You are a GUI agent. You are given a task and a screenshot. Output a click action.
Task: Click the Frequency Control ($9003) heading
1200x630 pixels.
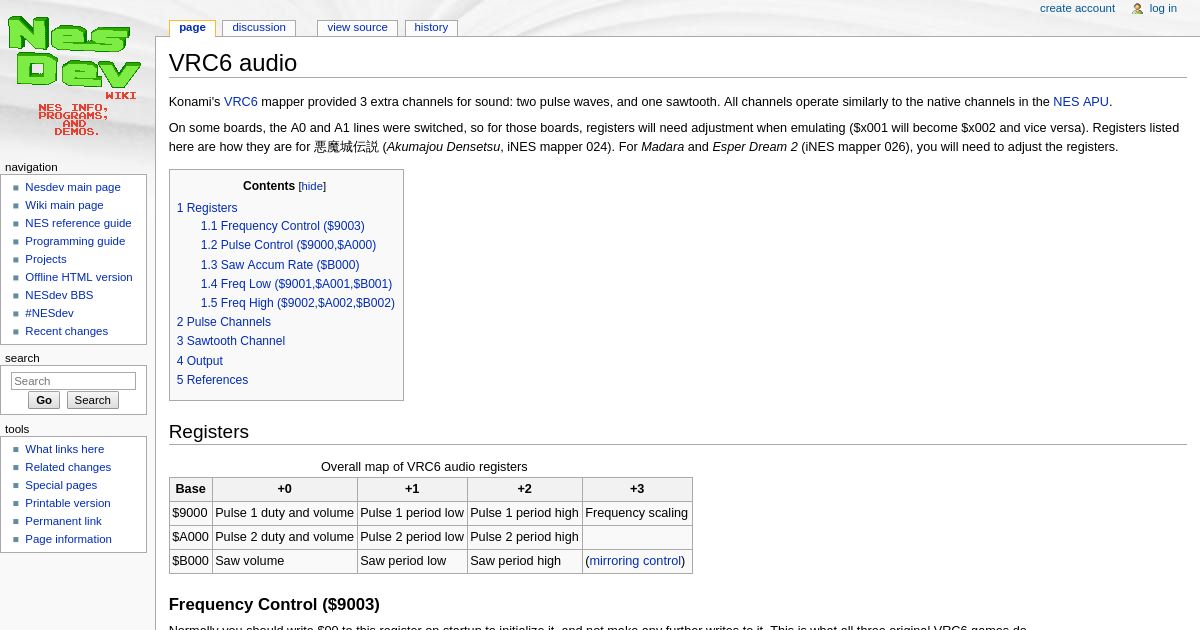[x=274, y=605]
